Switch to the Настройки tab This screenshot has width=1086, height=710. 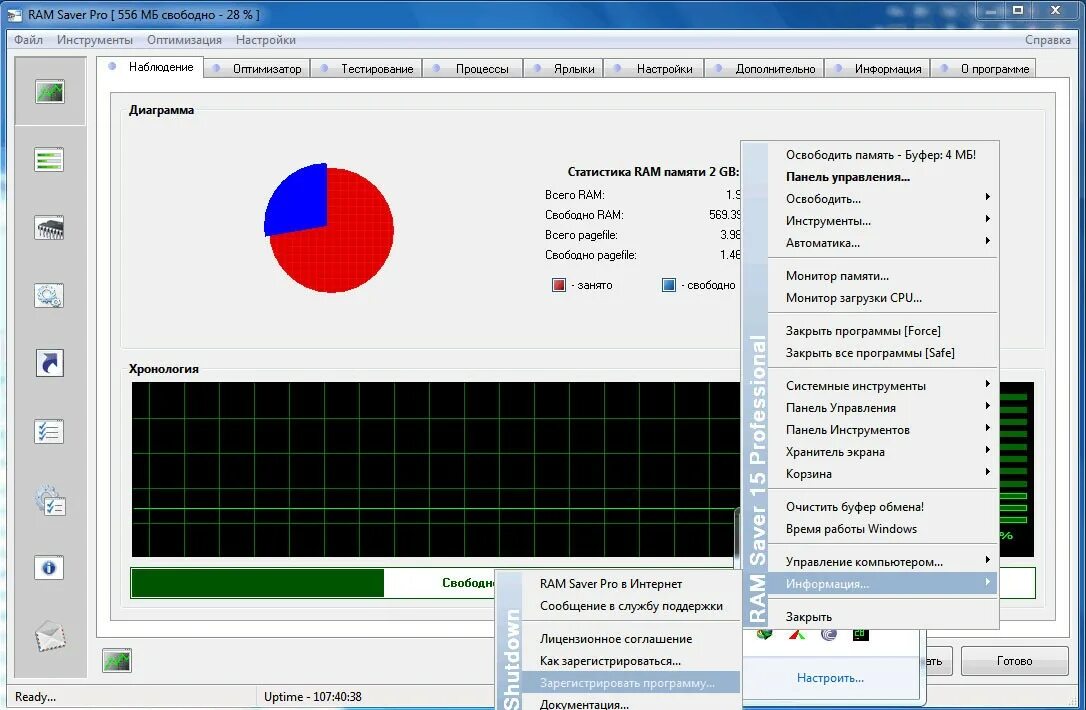point(655,69)
